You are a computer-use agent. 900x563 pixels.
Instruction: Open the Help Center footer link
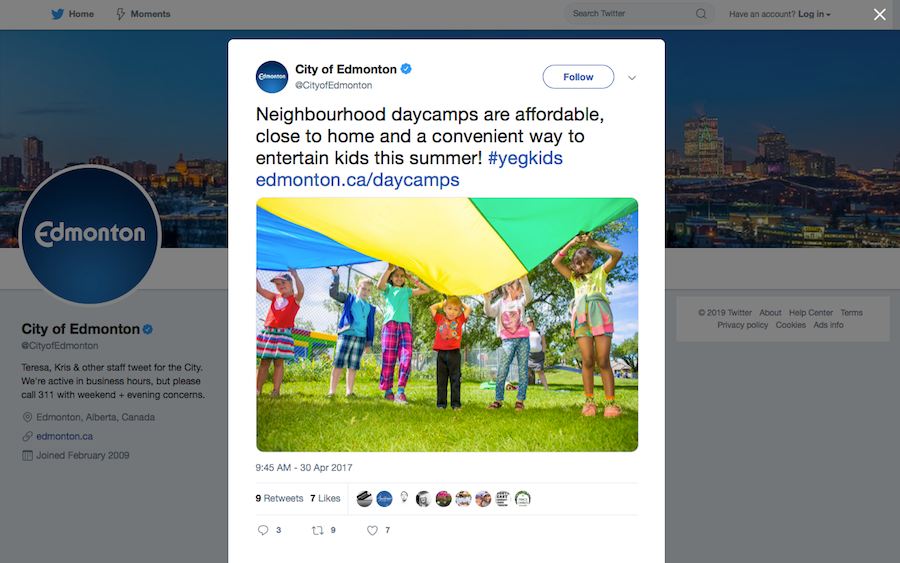coord(810,313)
